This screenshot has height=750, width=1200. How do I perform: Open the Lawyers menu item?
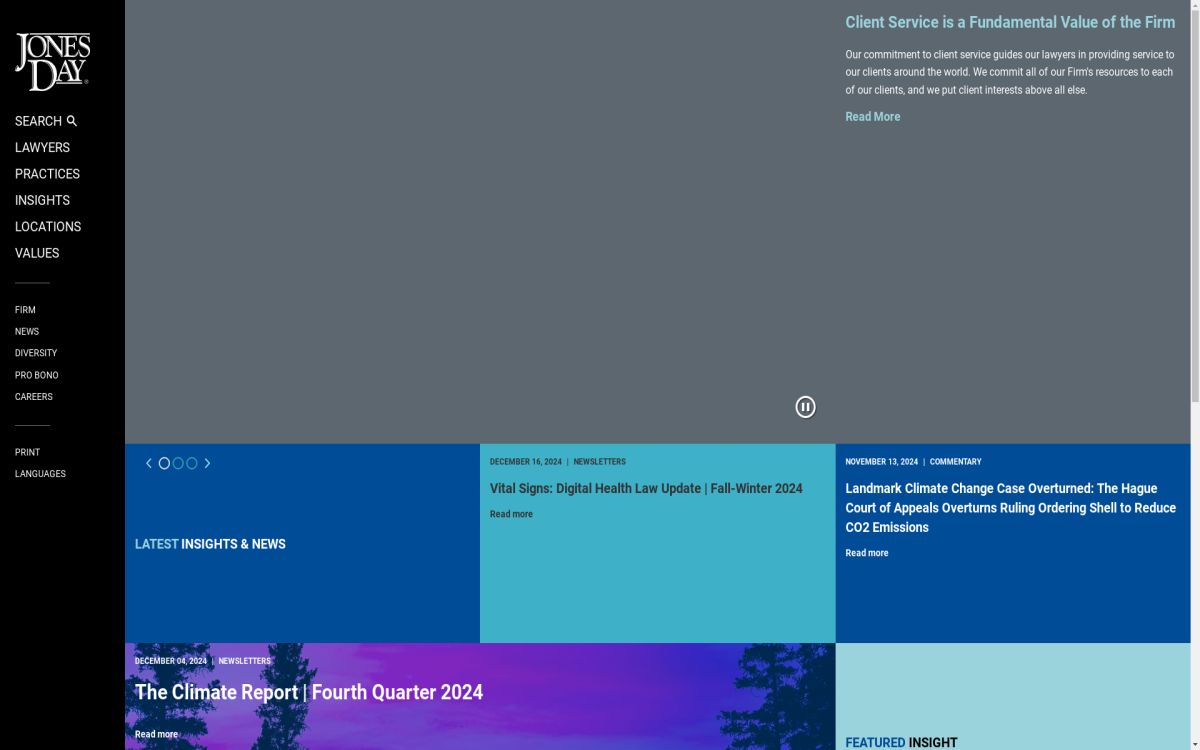pyautogui.click(x=42, y=147)
